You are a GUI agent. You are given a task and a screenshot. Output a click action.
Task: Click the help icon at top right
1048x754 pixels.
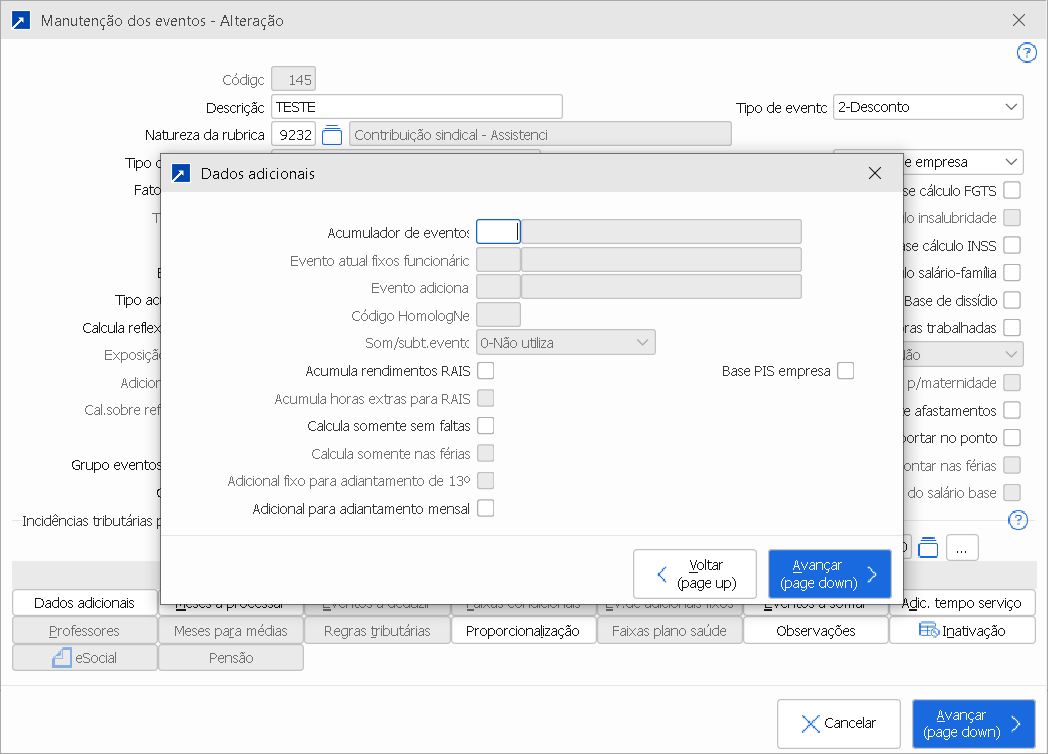(1026, 53)
